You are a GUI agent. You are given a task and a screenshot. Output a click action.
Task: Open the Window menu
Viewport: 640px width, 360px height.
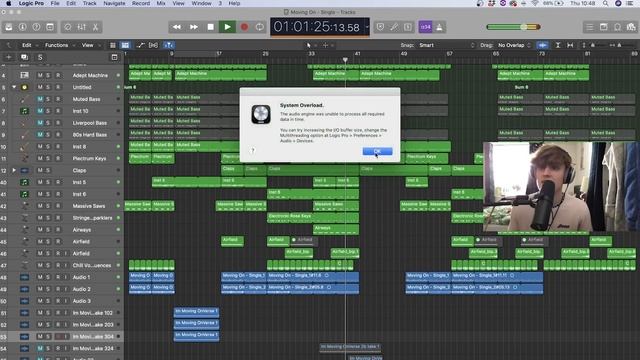click(201, 3)
